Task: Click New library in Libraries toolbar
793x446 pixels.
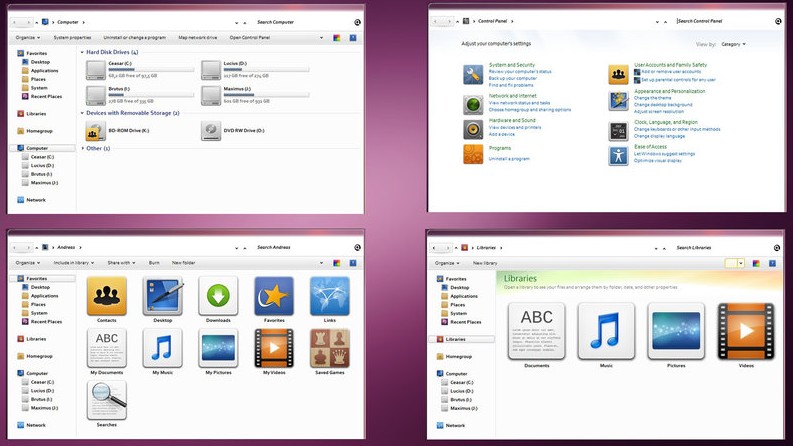Action: pos(485,263)
